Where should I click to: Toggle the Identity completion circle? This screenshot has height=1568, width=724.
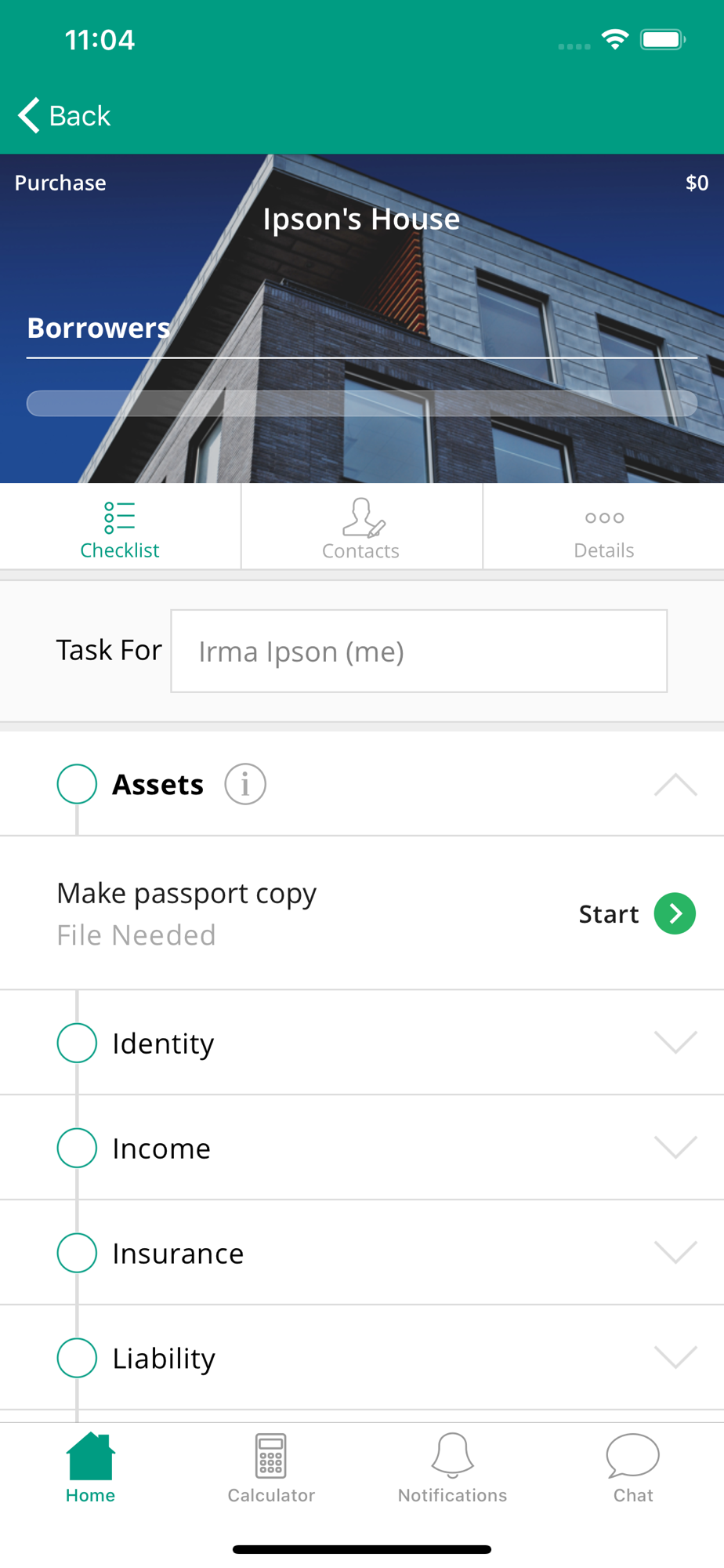pos(77,1043)
